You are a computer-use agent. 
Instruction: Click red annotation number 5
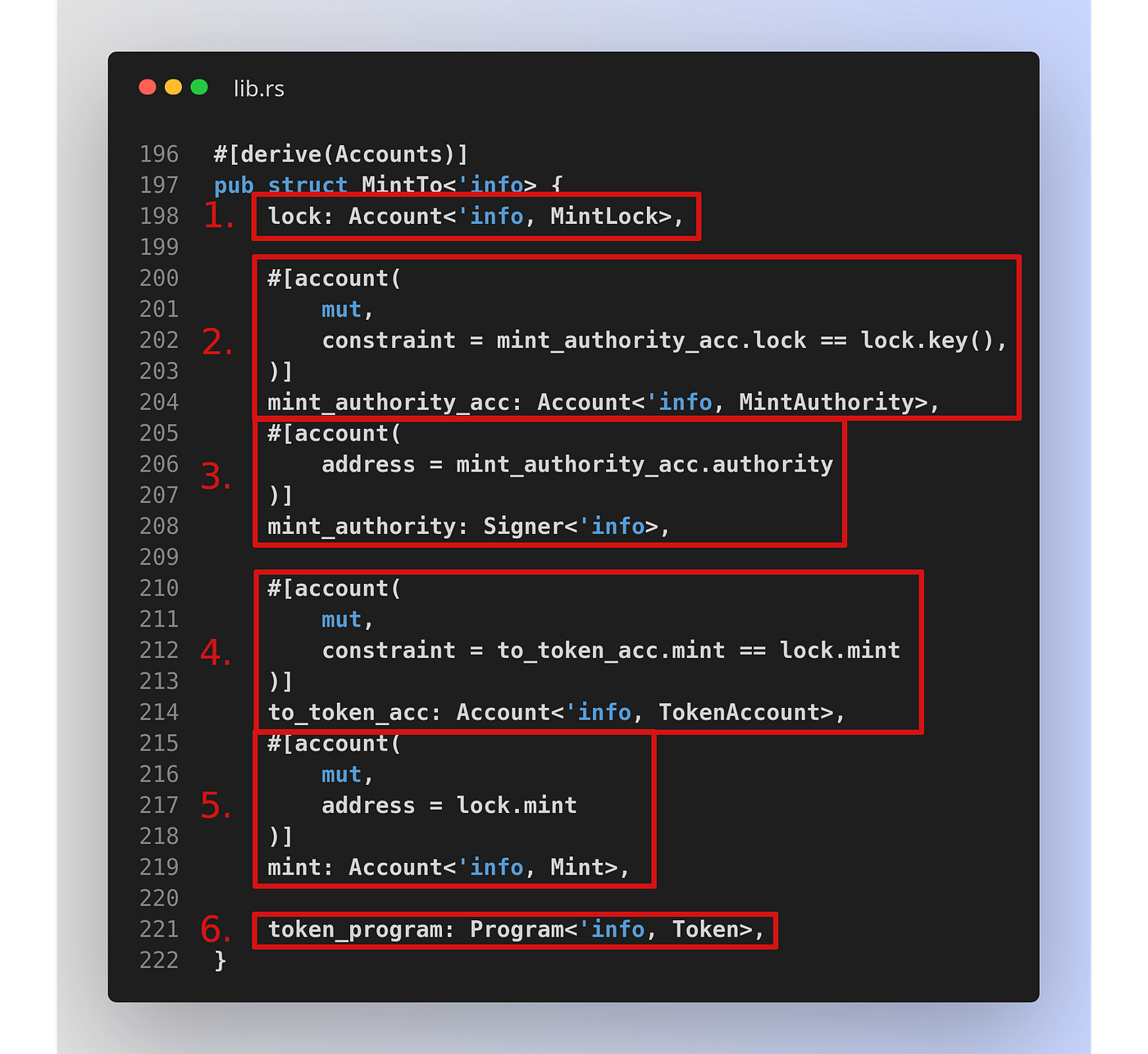(x=216, y=806)
